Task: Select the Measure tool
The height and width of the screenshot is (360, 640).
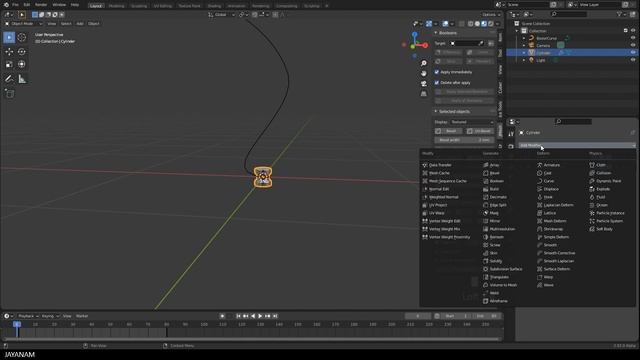Action: click(22, 79)
